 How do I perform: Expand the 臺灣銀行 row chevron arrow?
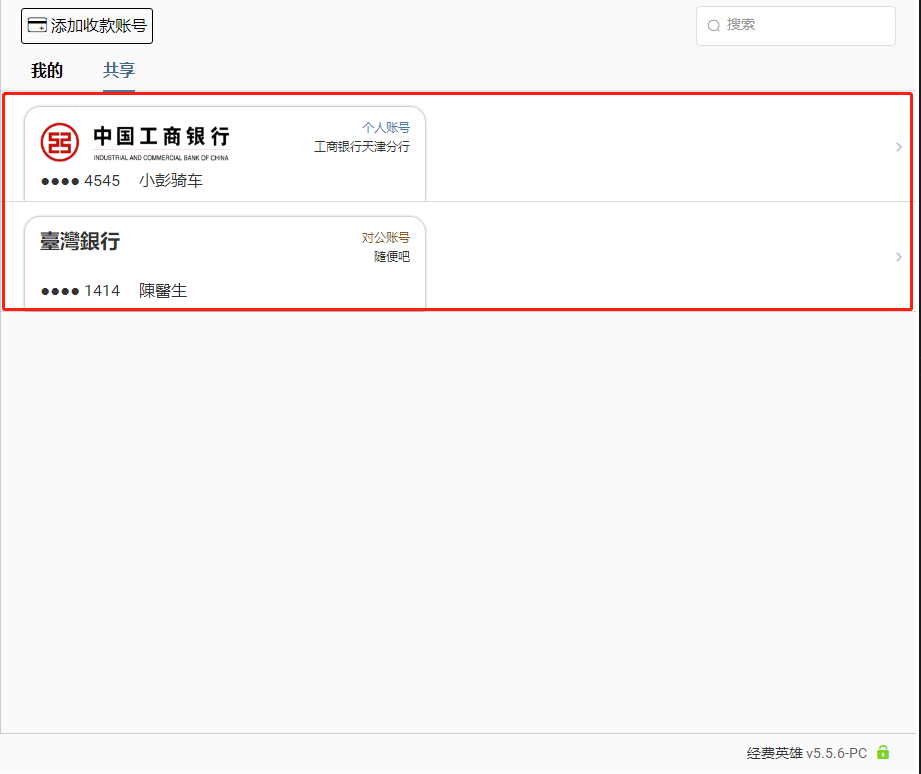pyautogui.click(x=898, y=257)
